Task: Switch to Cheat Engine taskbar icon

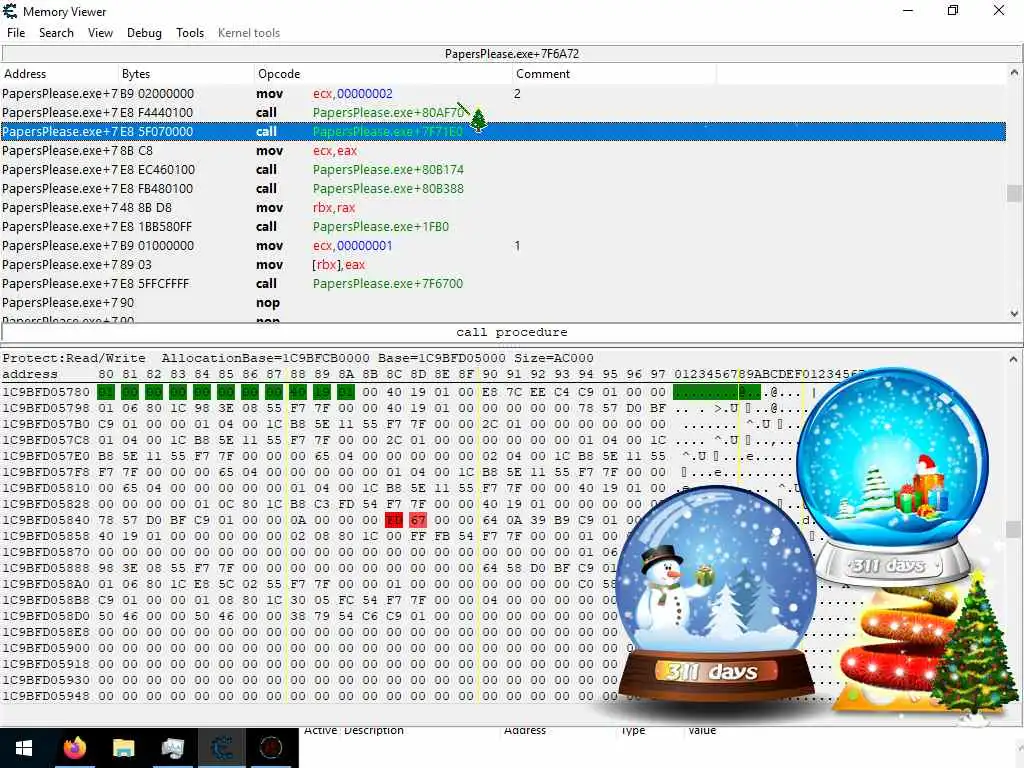Action: (221, 748)
